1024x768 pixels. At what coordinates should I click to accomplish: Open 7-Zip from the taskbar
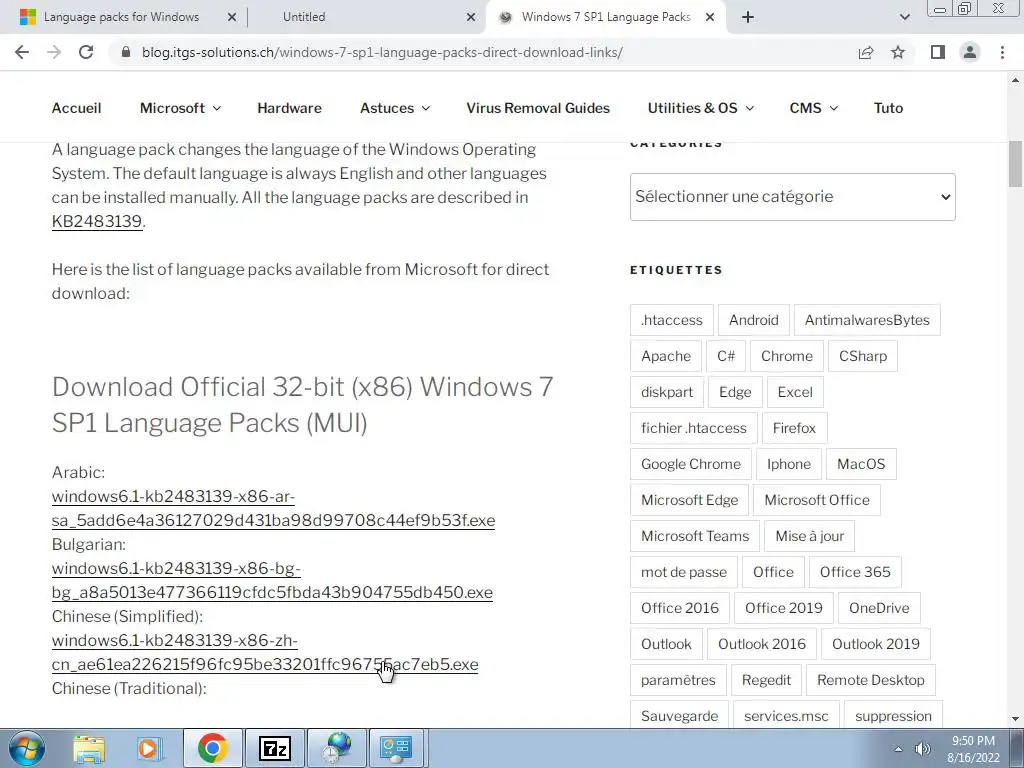click(274, 748)
